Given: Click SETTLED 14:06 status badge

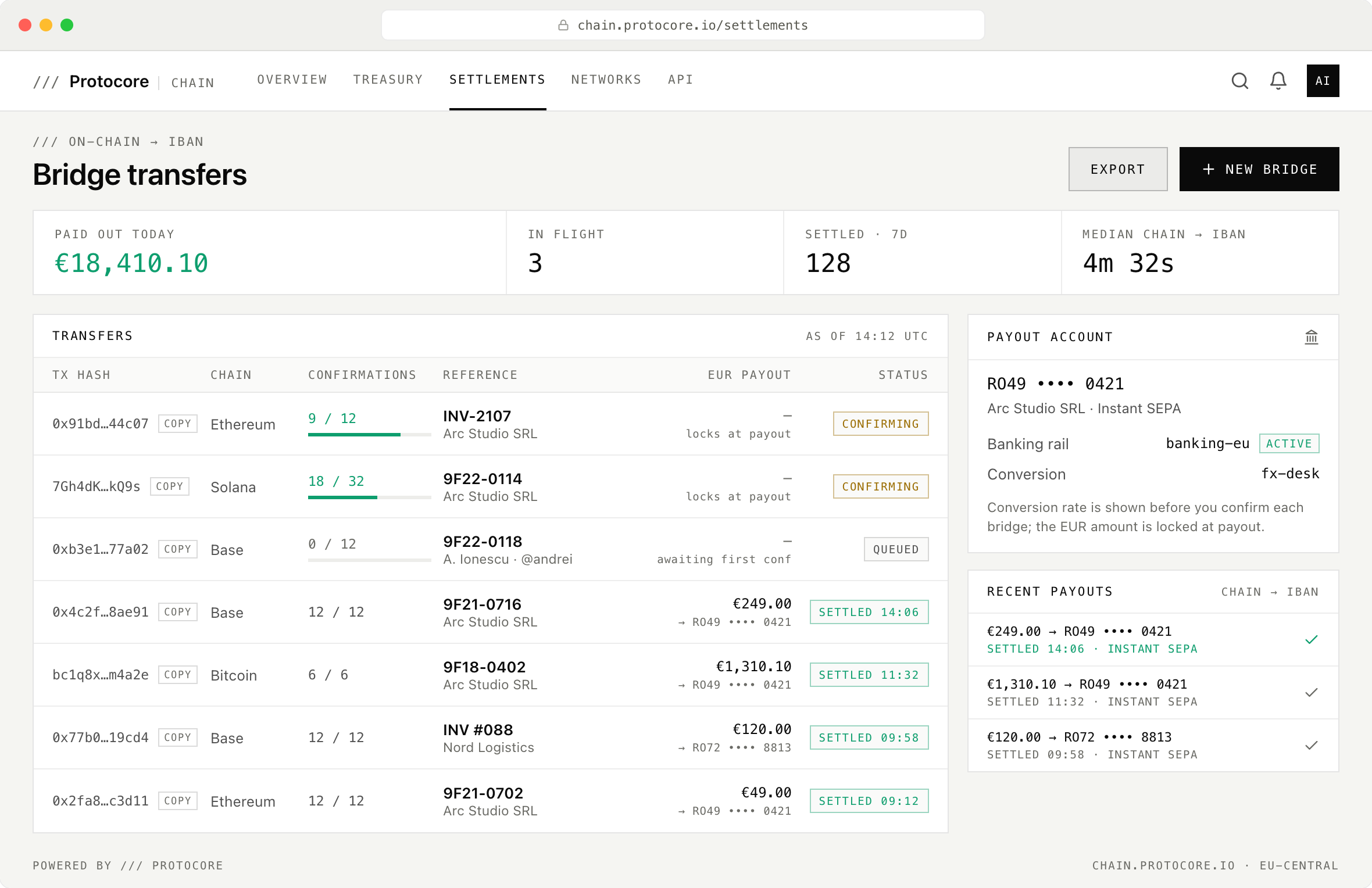Looking at the screenshot, I should click(869, 612).
